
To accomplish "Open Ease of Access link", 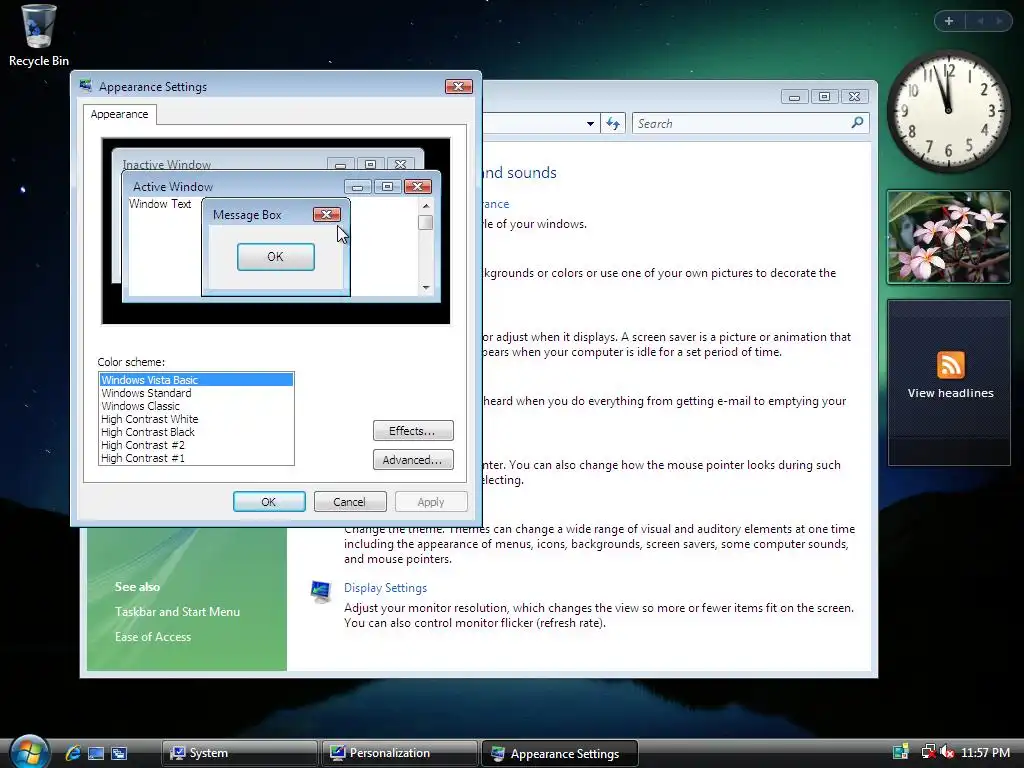I will click(153, 637).
